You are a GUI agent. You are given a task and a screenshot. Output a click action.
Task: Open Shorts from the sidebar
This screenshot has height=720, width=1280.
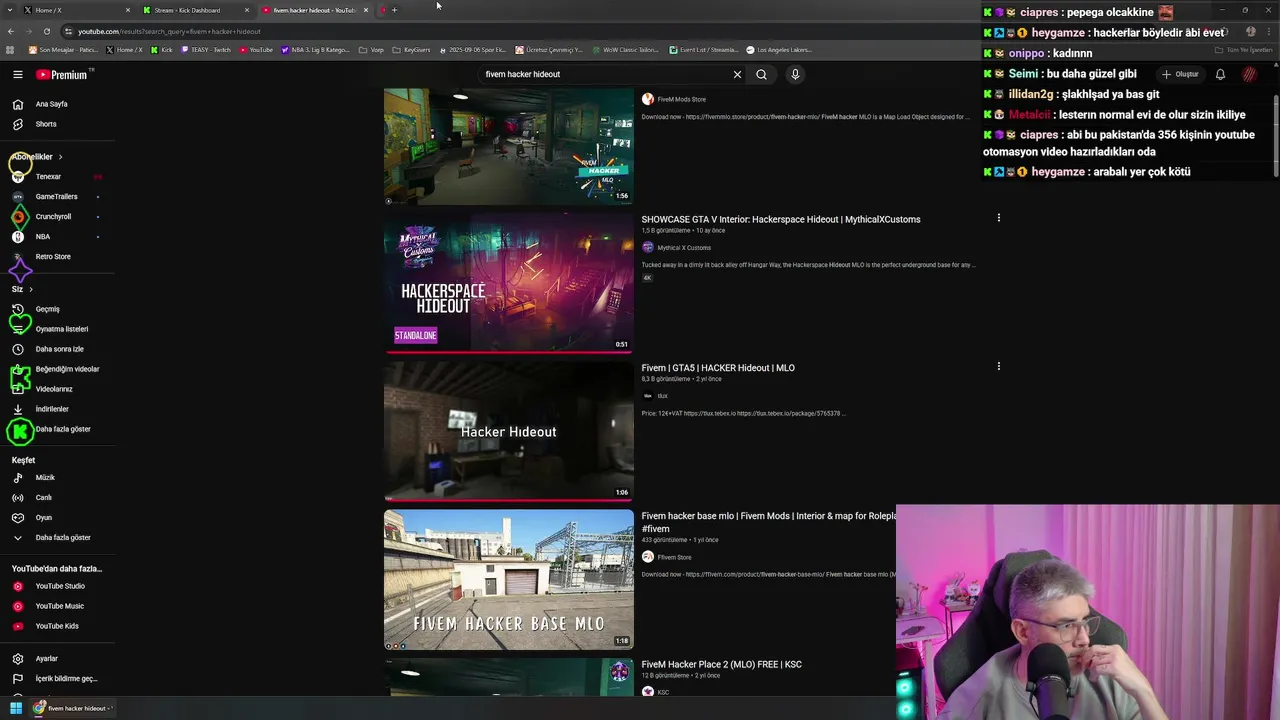57,124
